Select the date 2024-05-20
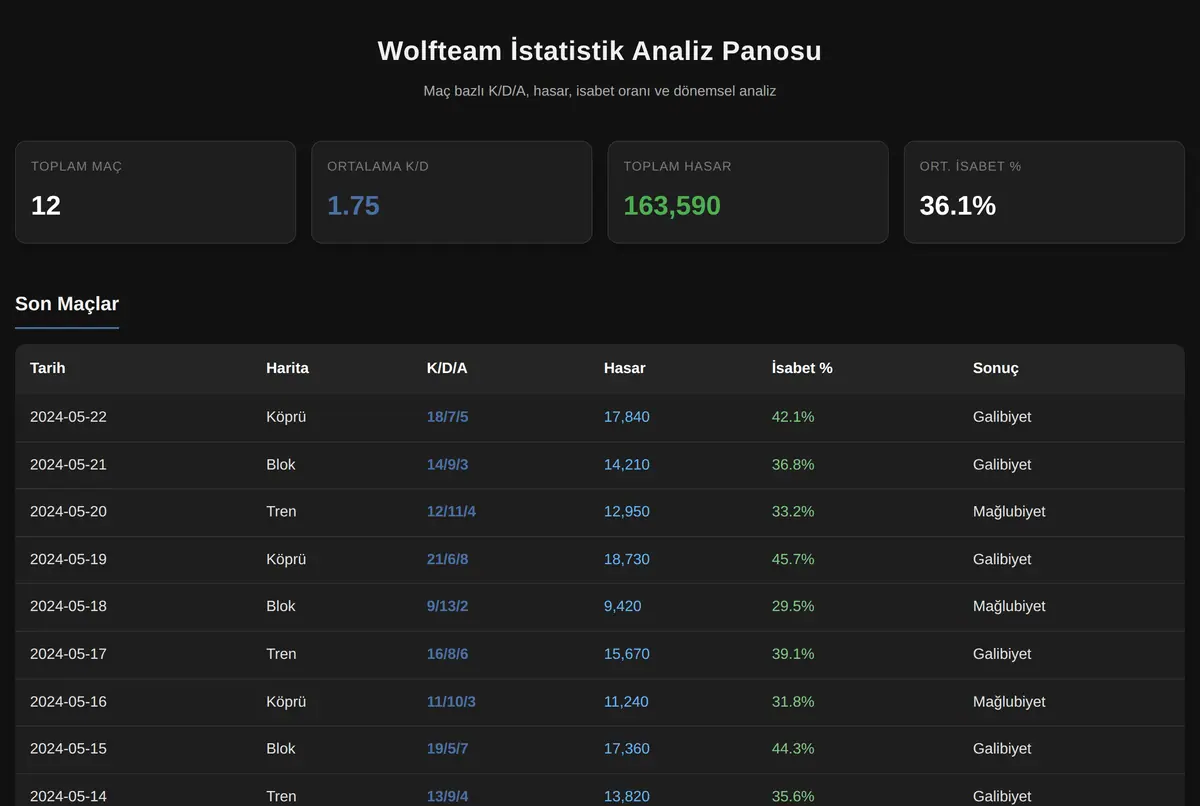This screenshot has height=806, width=1200. point(68,512)
